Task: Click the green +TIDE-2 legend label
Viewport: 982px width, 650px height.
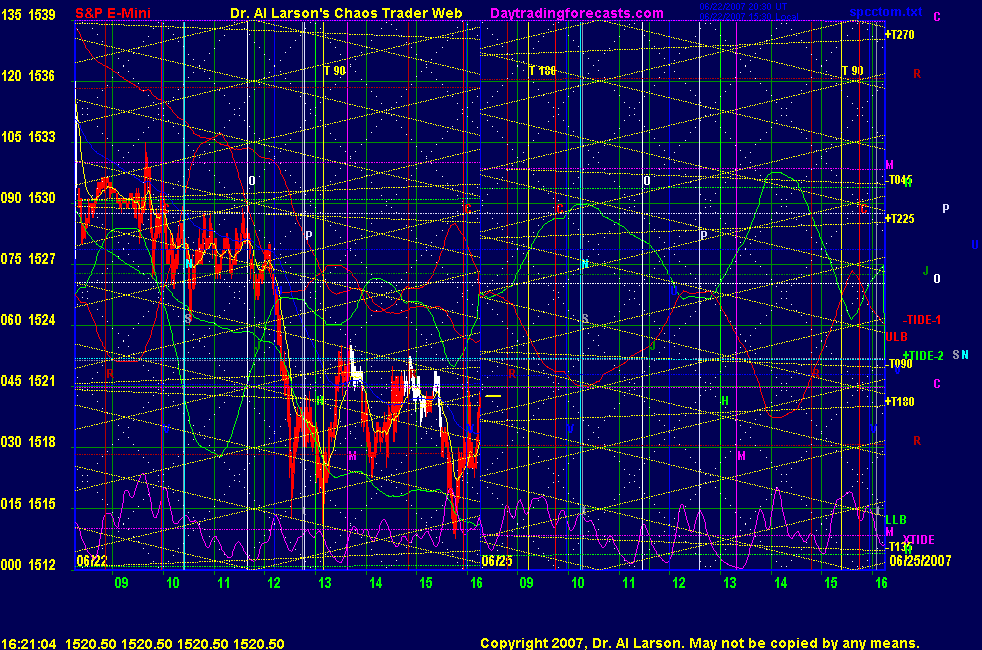Action: tap(923, 356)
